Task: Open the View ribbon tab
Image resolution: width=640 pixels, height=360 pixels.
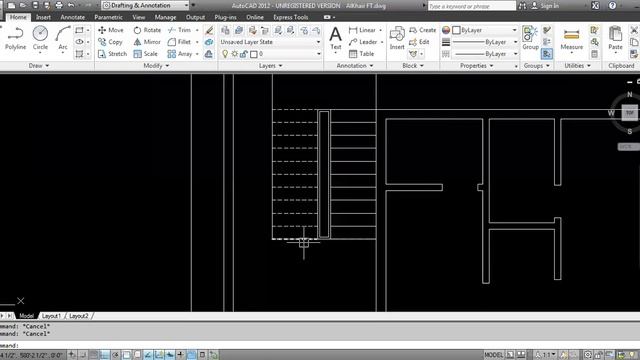Action: click(x=138, y=17)
